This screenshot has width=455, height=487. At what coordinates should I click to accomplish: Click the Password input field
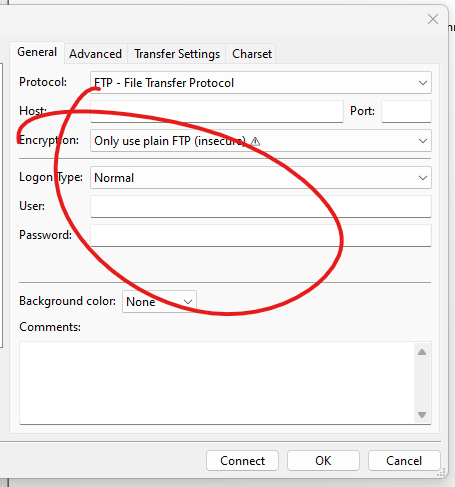tap(261, 236)
